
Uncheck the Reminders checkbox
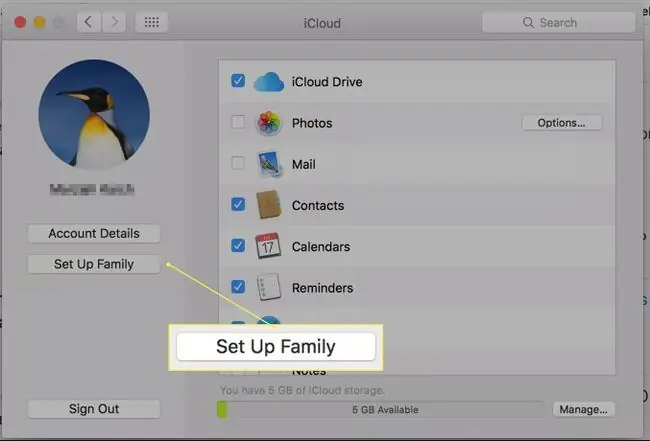tap(238, 286)
